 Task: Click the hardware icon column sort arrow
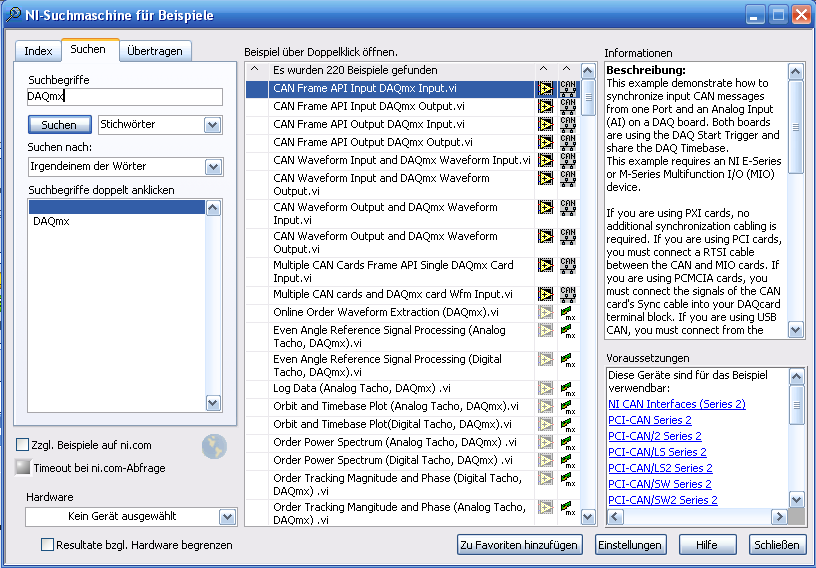(566, 69)
